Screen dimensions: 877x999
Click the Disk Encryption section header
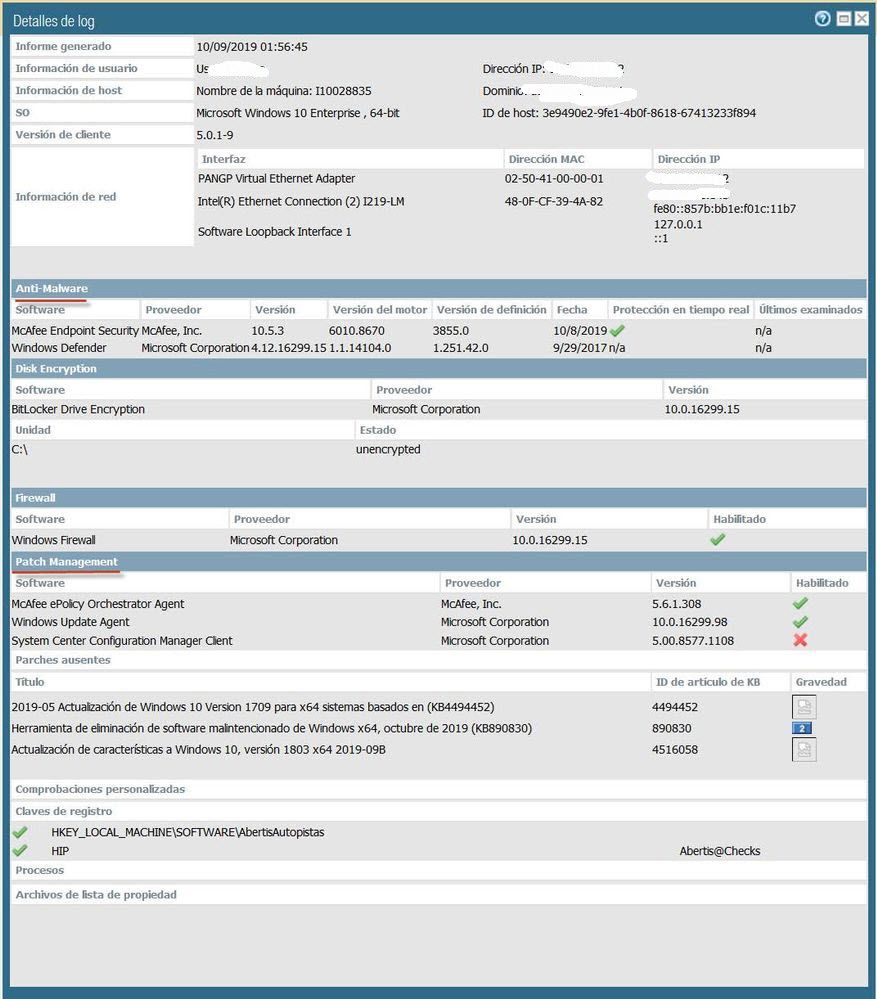coord(56,369)
